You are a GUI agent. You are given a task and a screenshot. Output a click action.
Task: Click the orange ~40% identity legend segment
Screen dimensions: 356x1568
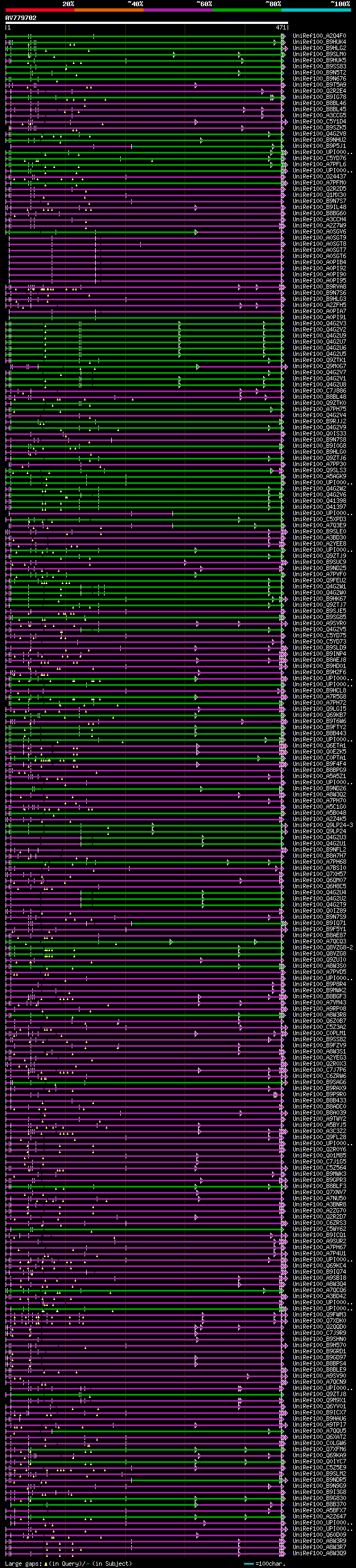click(x=109, y=10)
